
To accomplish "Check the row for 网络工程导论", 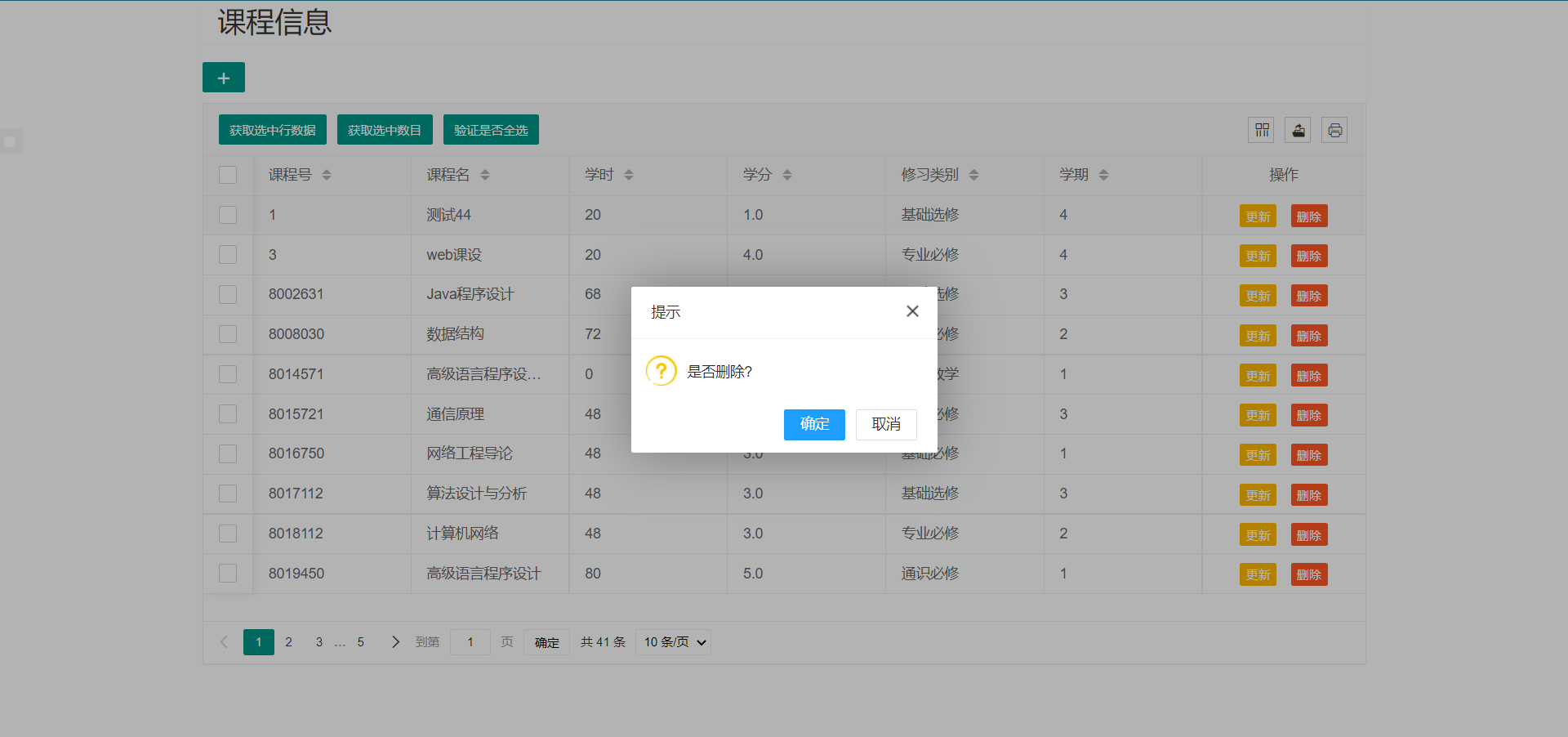I will click(228, 453).
